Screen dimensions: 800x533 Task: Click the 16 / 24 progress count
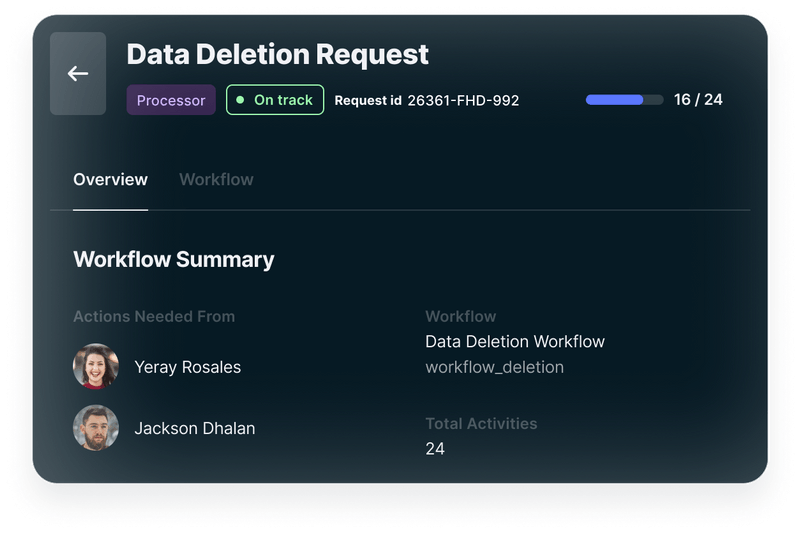(x=698, y=100)
